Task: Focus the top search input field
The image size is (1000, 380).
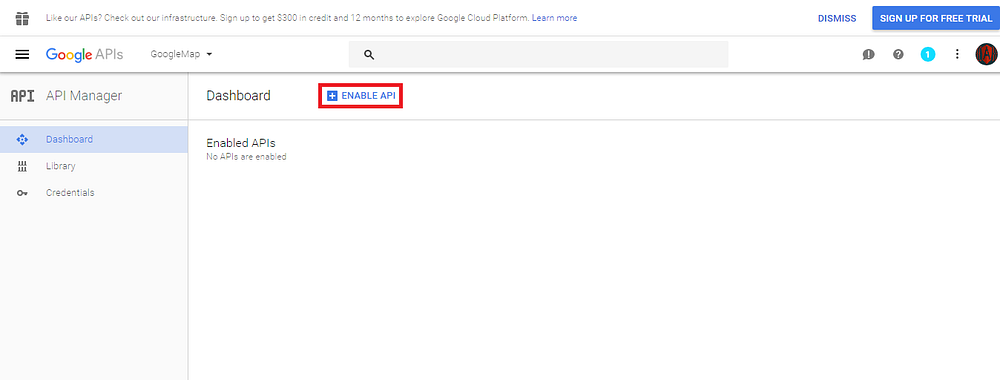Action: (538, 54)
